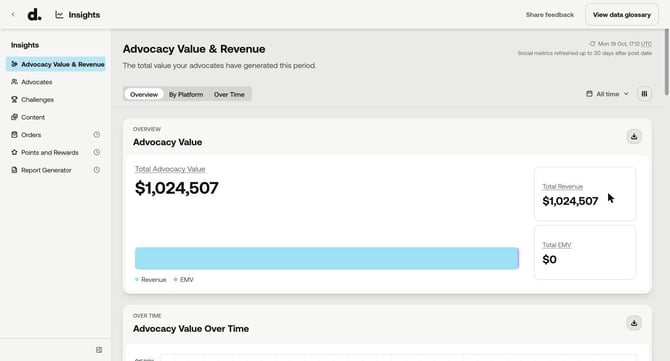This screenshot has height=361, width=670.
Task: Click the large $1,024,507 total value
Action: 176,188
